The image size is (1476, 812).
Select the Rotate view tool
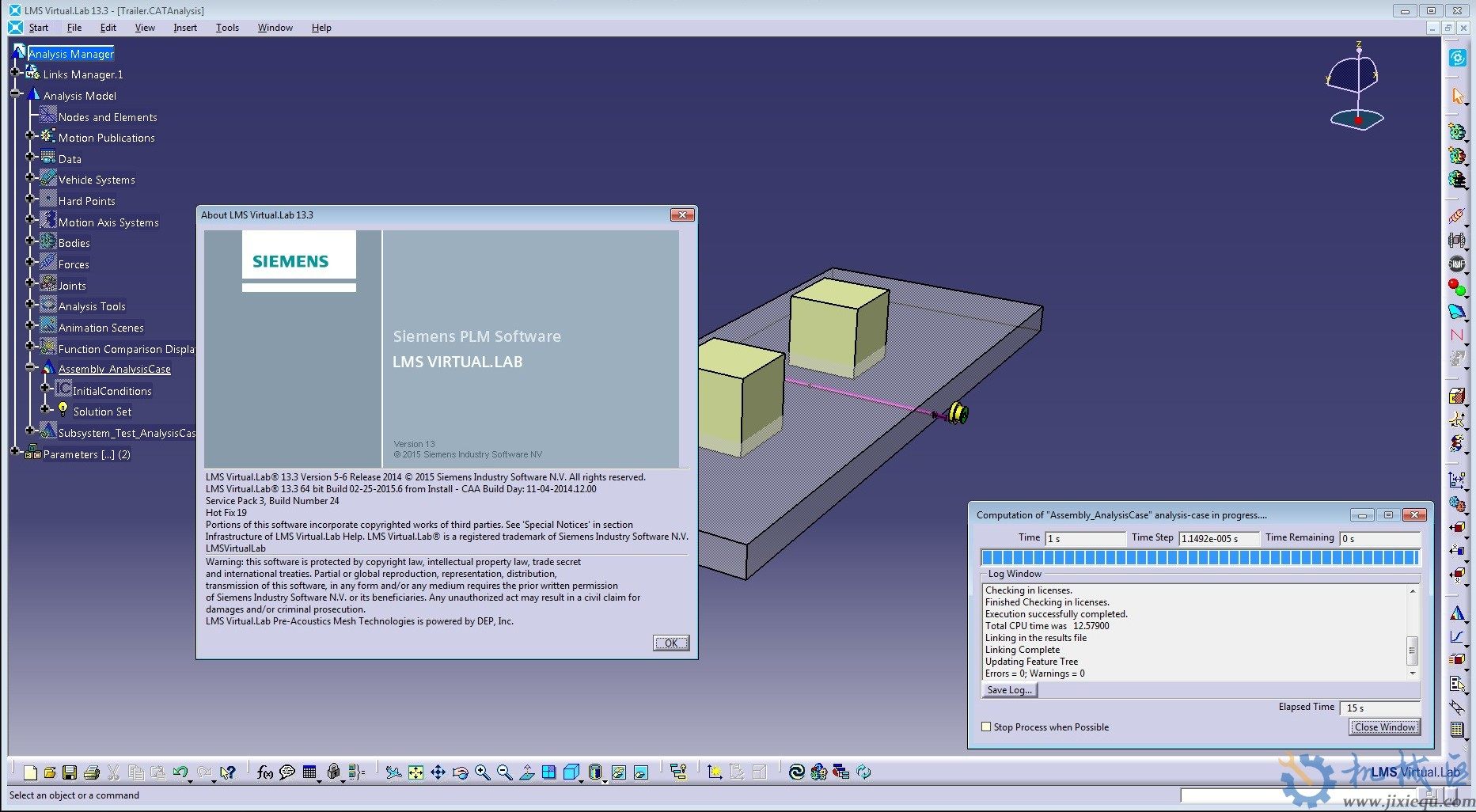[461, 771]
